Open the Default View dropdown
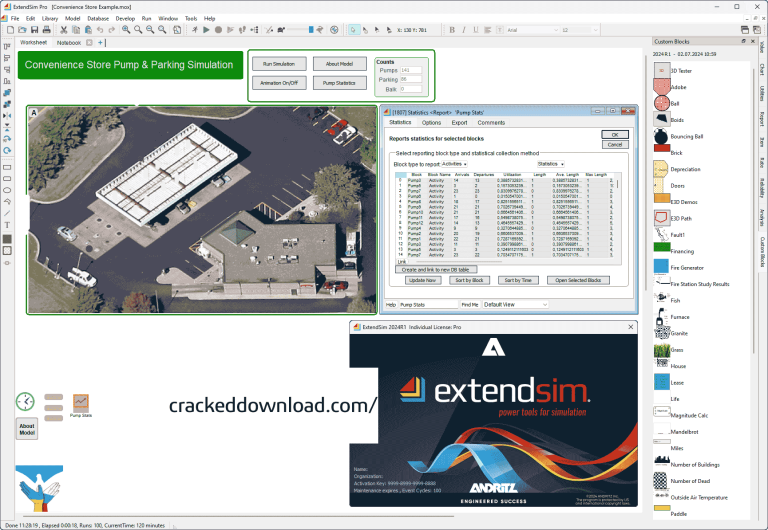768x530 pixels. click(x=515, y=304)
